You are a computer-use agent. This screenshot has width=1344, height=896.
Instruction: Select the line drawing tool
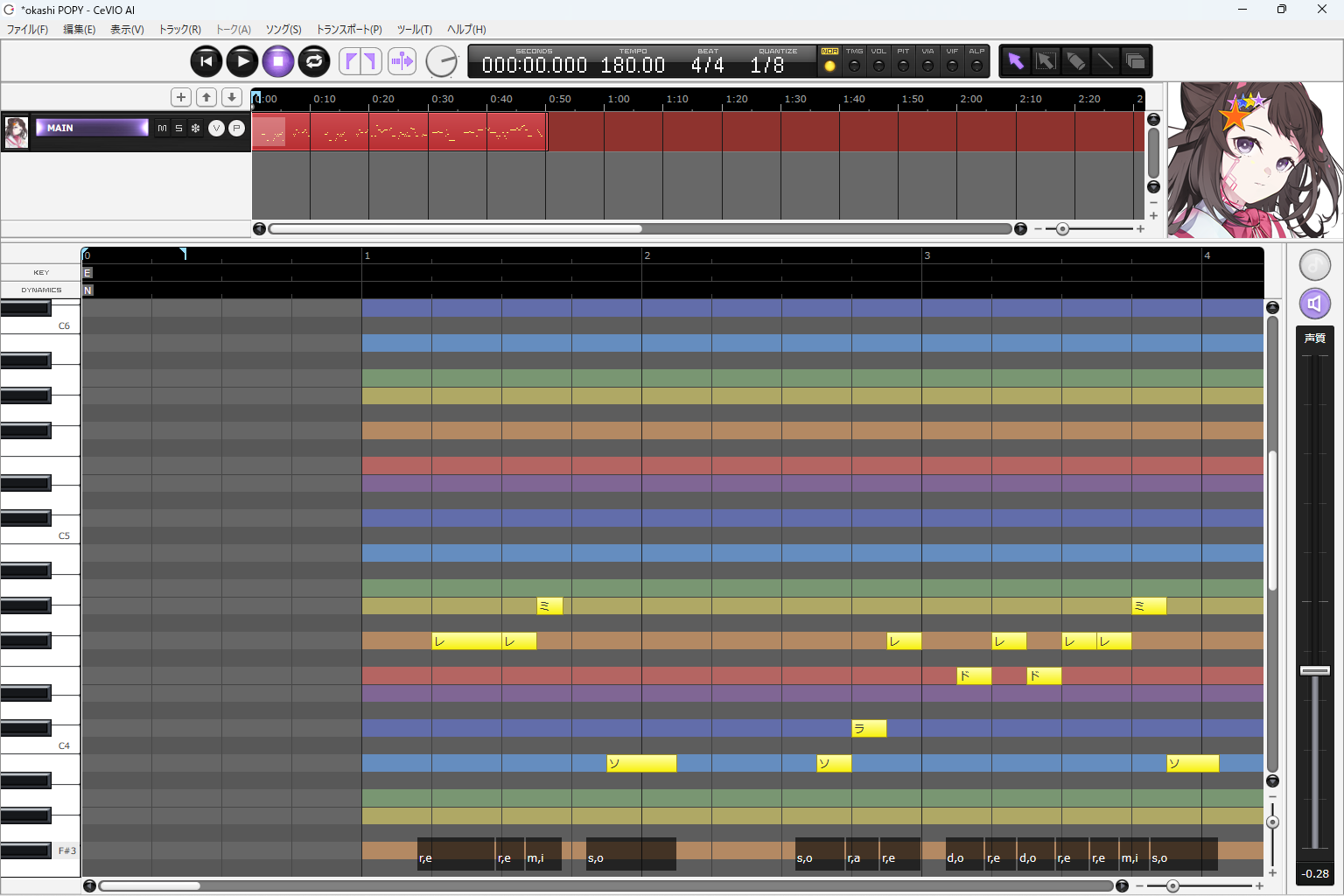1105,61
